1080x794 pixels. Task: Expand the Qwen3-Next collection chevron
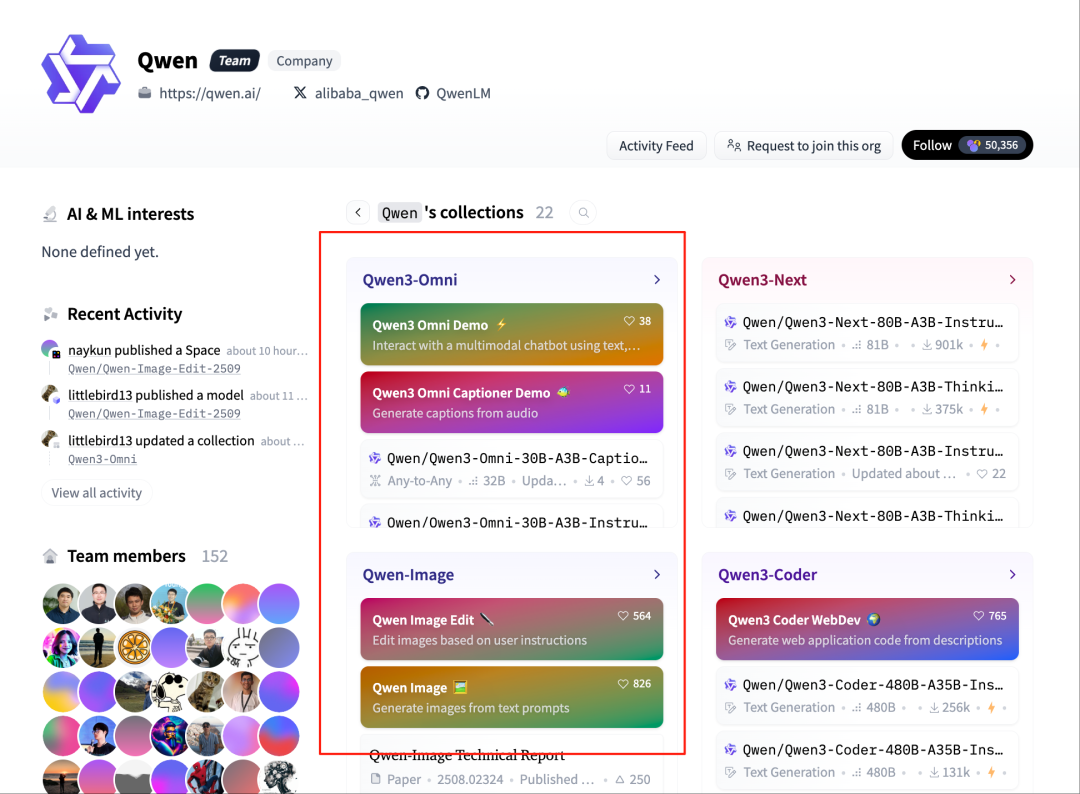pos(1012,280)
